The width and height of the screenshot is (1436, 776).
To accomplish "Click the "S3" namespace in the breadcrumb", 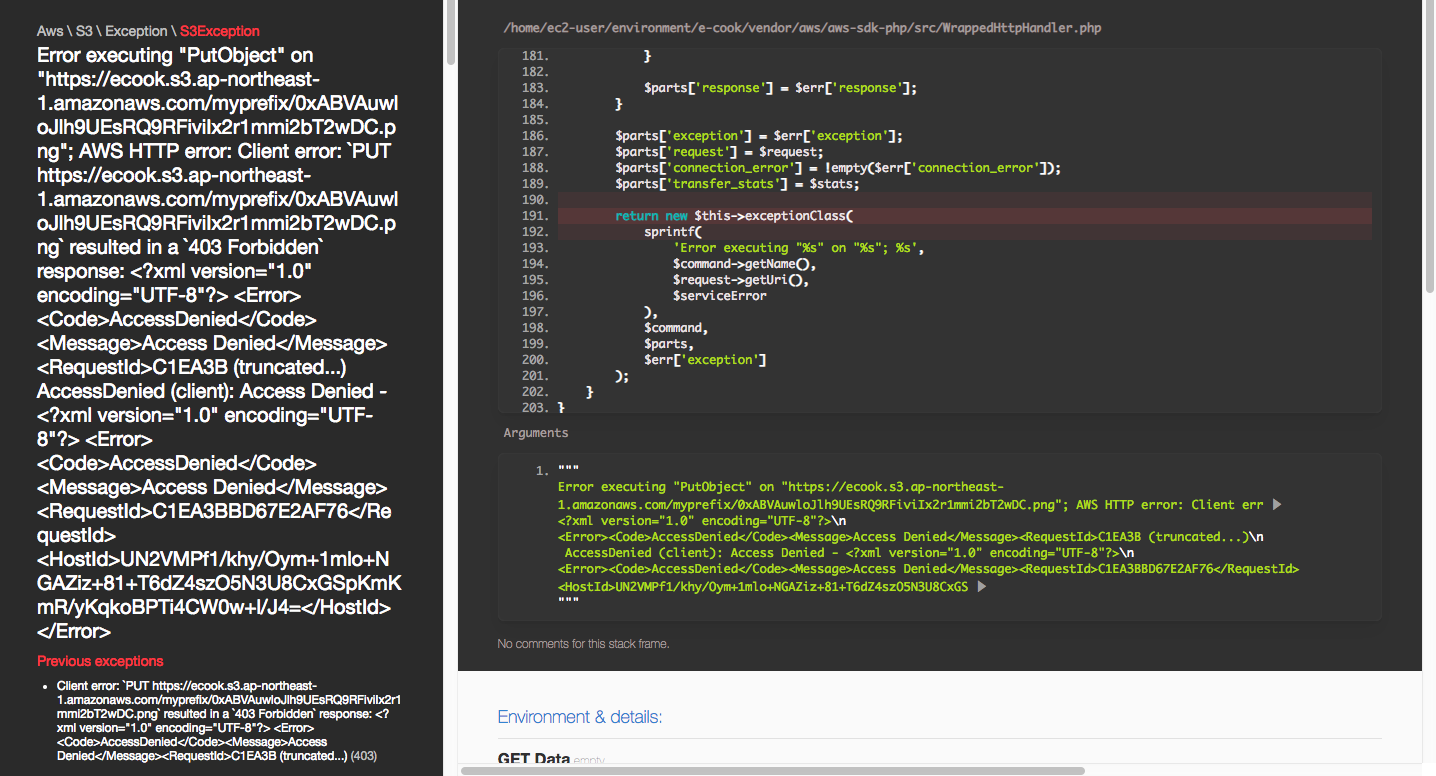I will (x=82, y=30).
